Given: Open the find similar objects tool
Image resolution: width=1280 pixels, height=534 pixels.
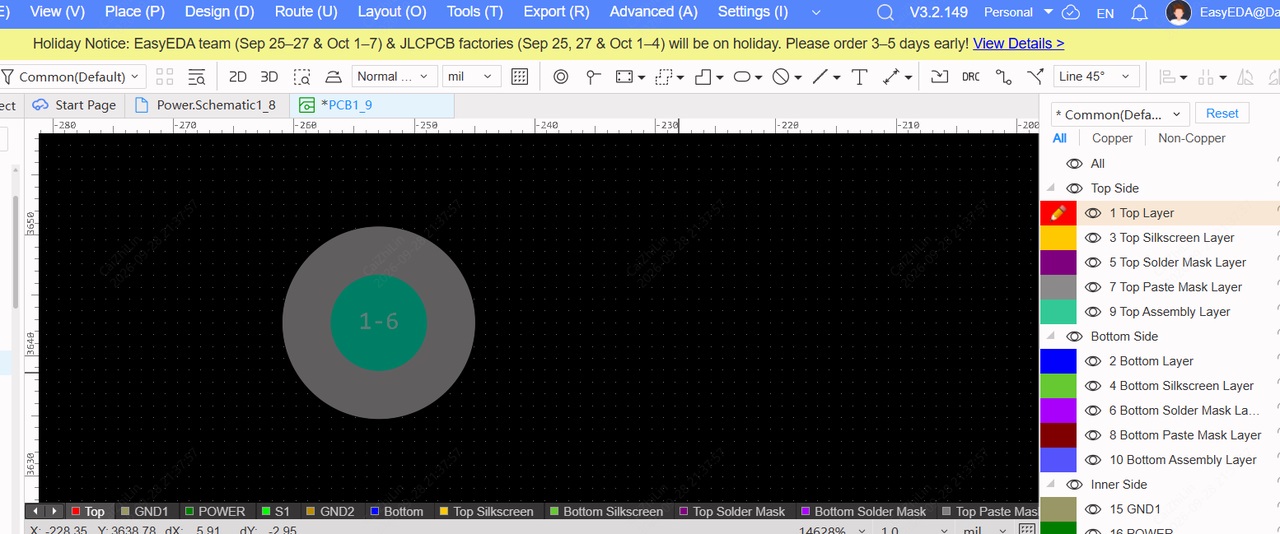Looking at the screenshot, I should pos(197,77).
